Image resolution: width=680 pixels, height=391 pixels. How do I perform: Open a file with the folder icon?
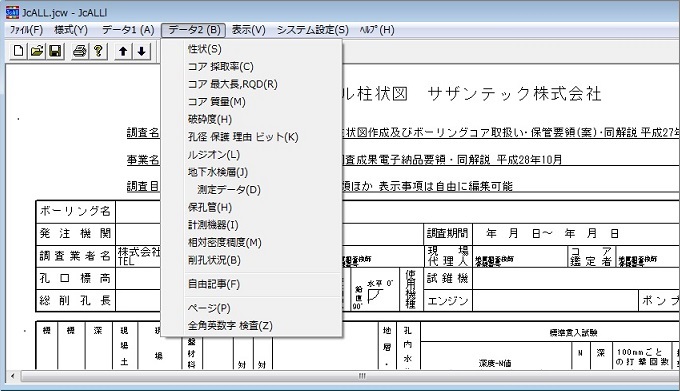pos(37,51)
